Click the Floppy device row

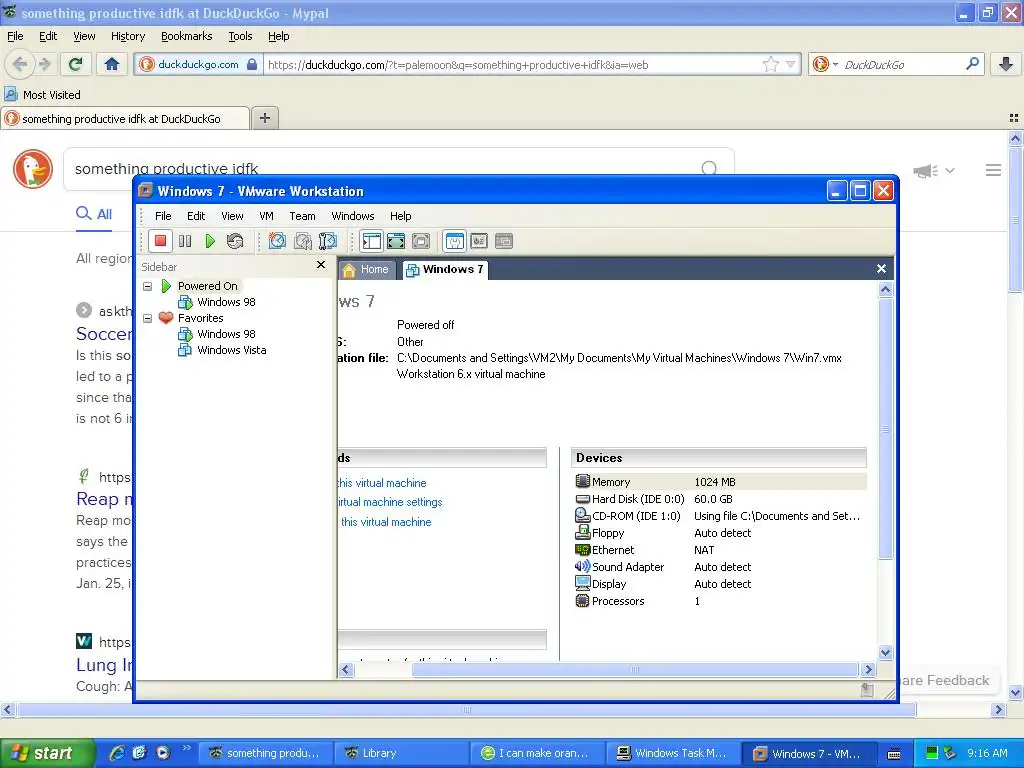point(720,533)
